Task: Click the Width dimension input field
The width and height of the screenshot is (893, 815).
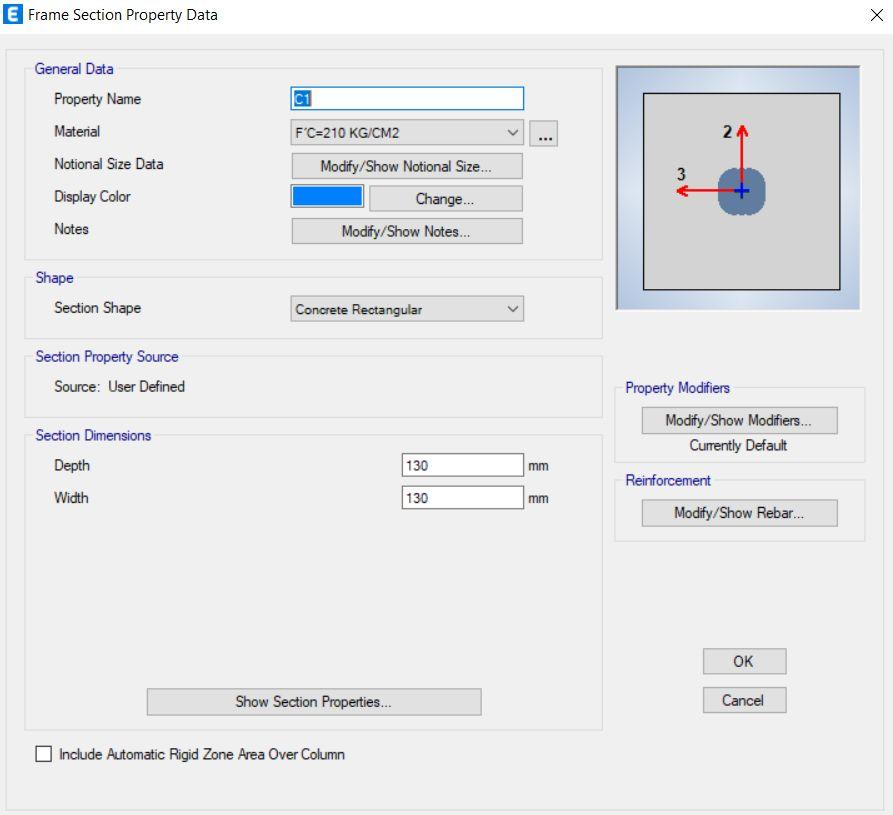Action: click(x=462, y=498)
